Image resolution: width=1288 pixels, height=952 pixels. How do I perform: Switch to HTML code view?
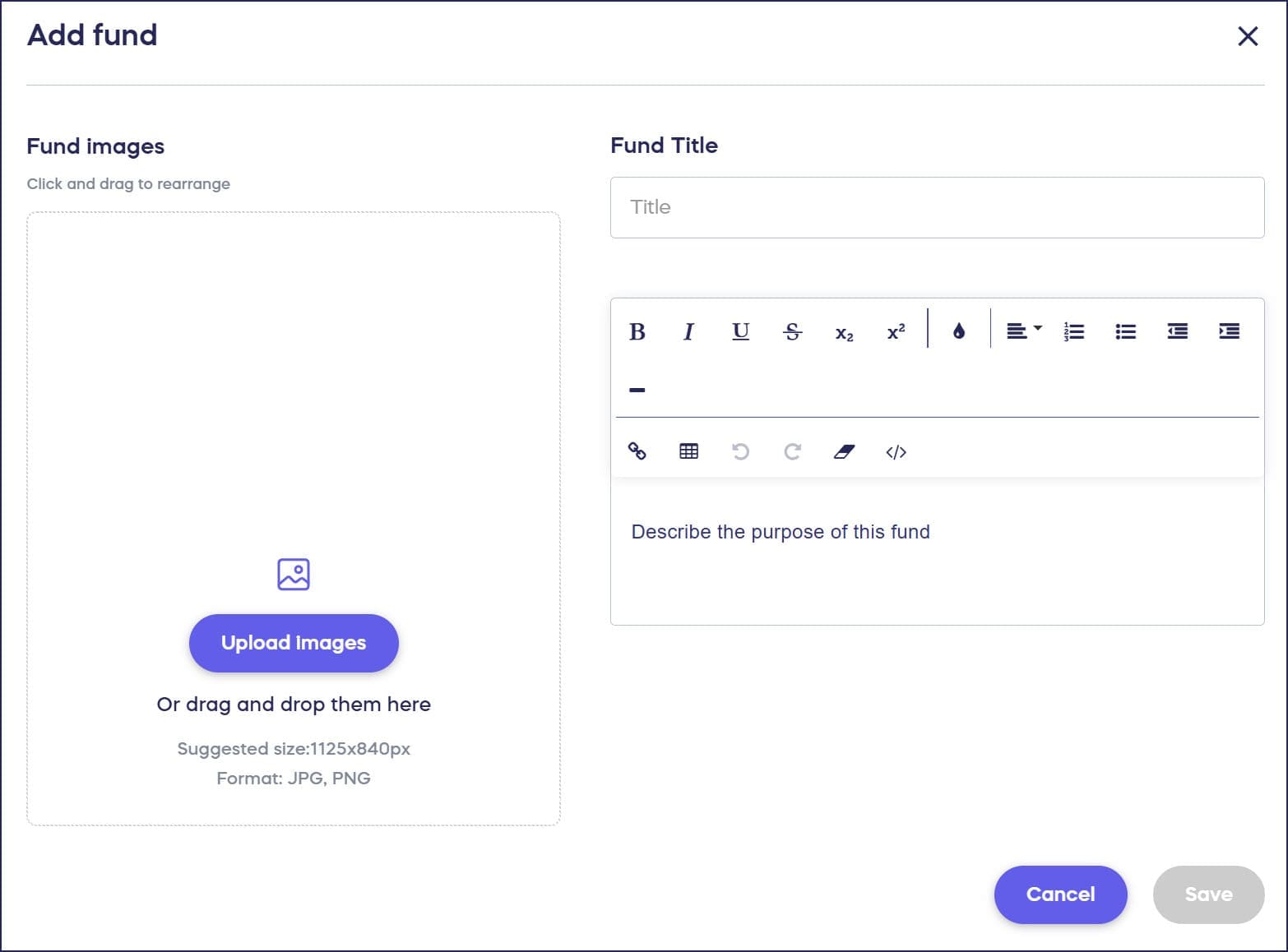896,451
